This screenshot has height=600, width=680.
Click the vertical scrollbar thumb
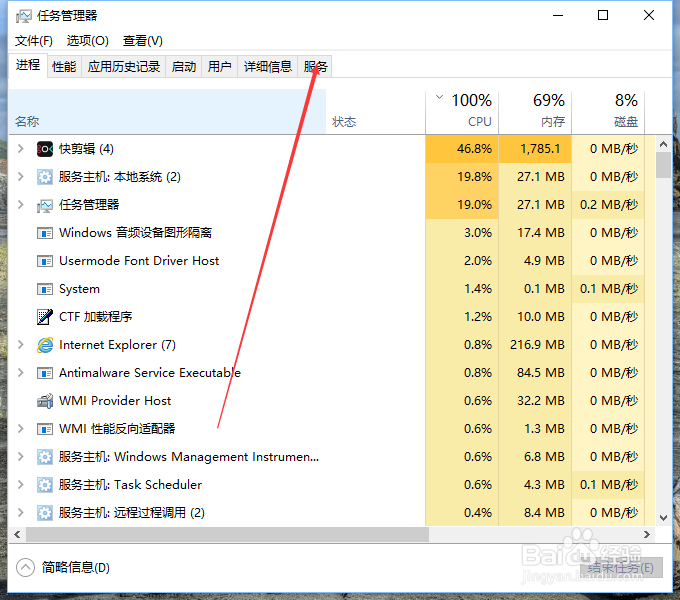click(x=663, y=165)
